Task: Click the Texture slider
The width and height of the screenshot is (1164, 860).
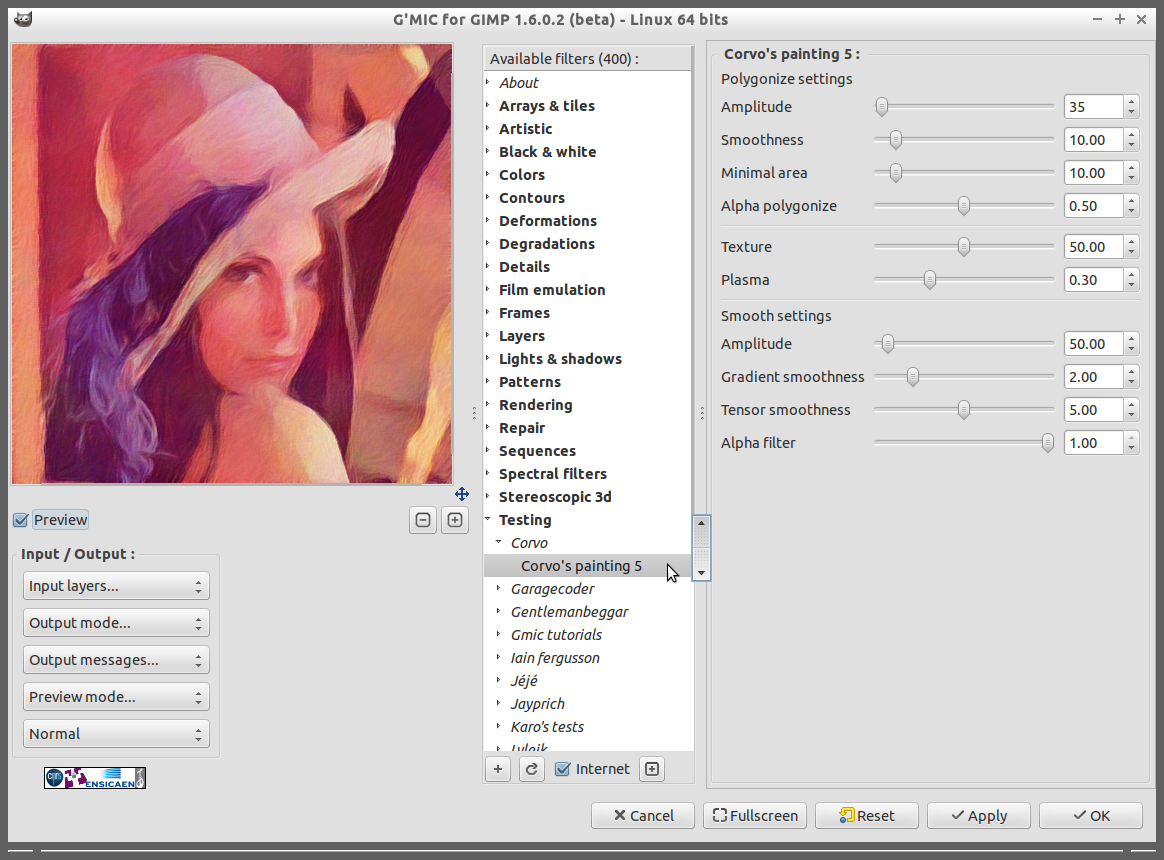Action: point(964,247)
